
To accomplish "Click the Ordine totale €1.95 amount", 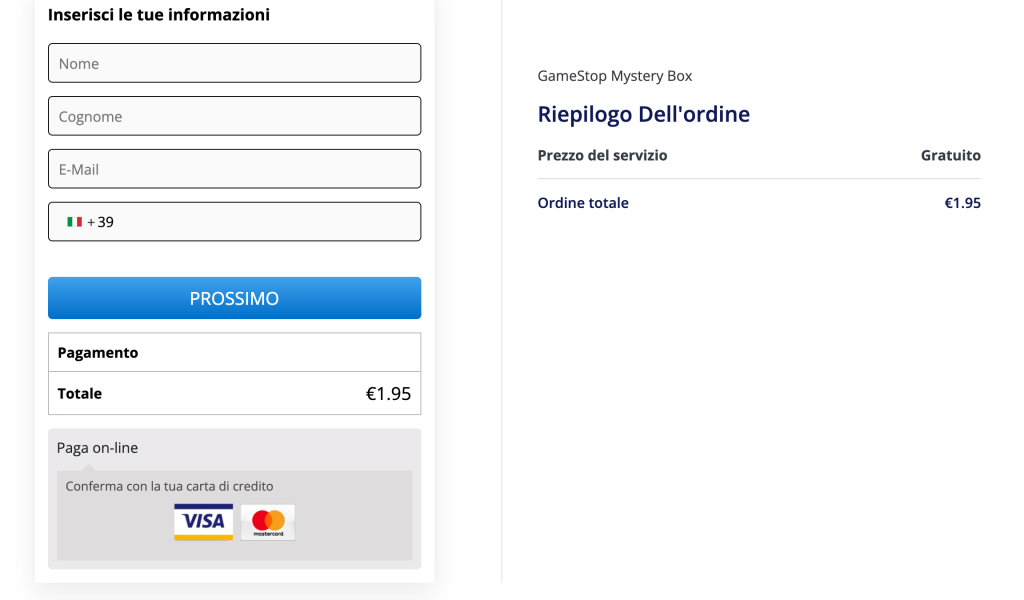I will 963,202.
